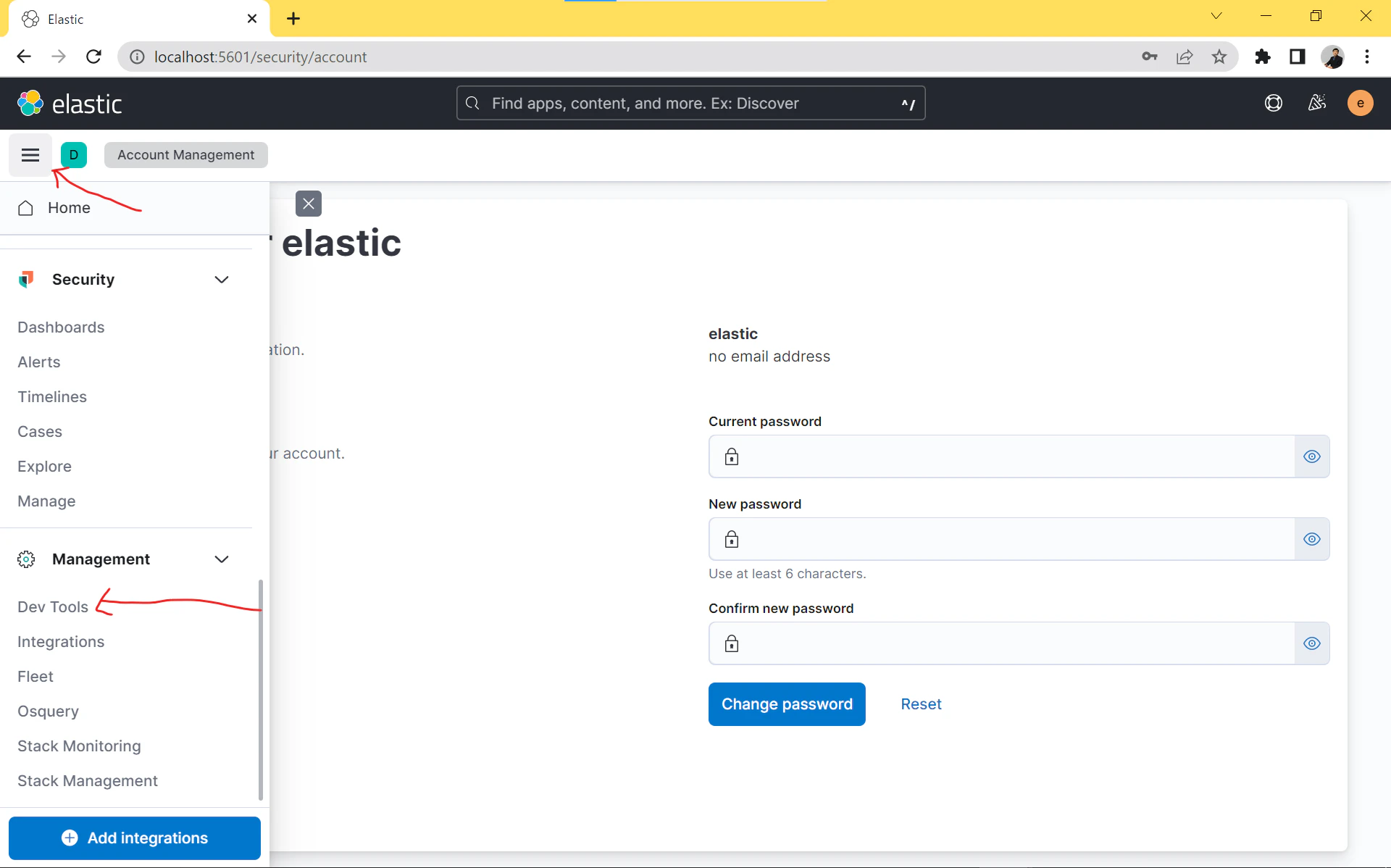Open the orange user avatar menu
The width and height of the screenshot is (1391, 868).
1360,103
